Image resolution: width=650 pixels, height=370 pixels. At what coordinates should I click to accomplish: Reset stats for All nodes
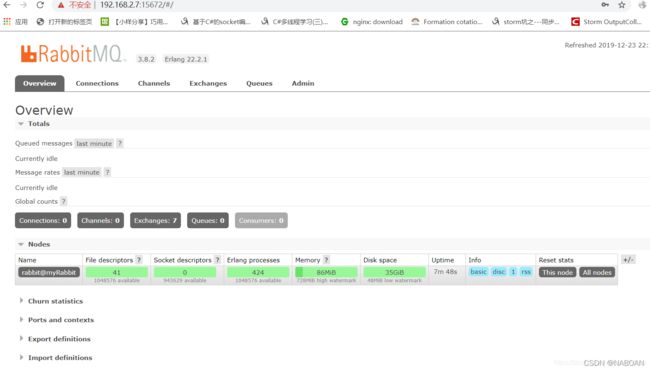point(597,272)
